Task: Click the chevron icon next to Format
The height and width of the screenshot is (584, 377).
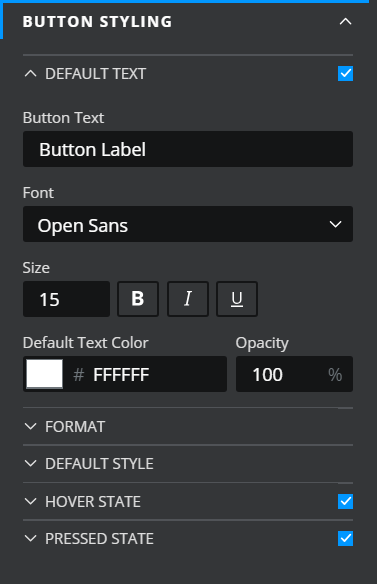Action: coord(31,426)
